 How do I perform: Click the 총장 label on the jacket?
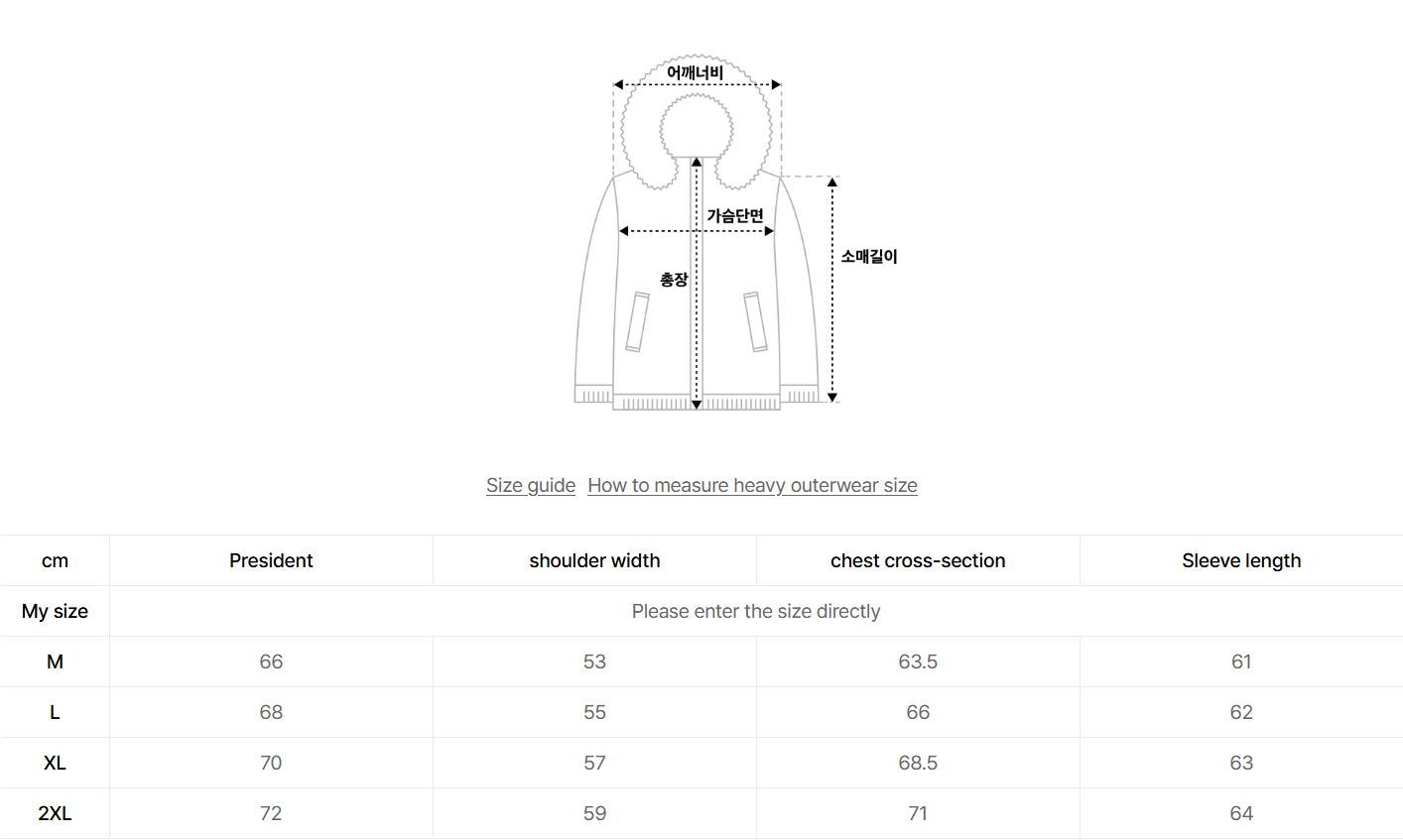pos(674,280)
